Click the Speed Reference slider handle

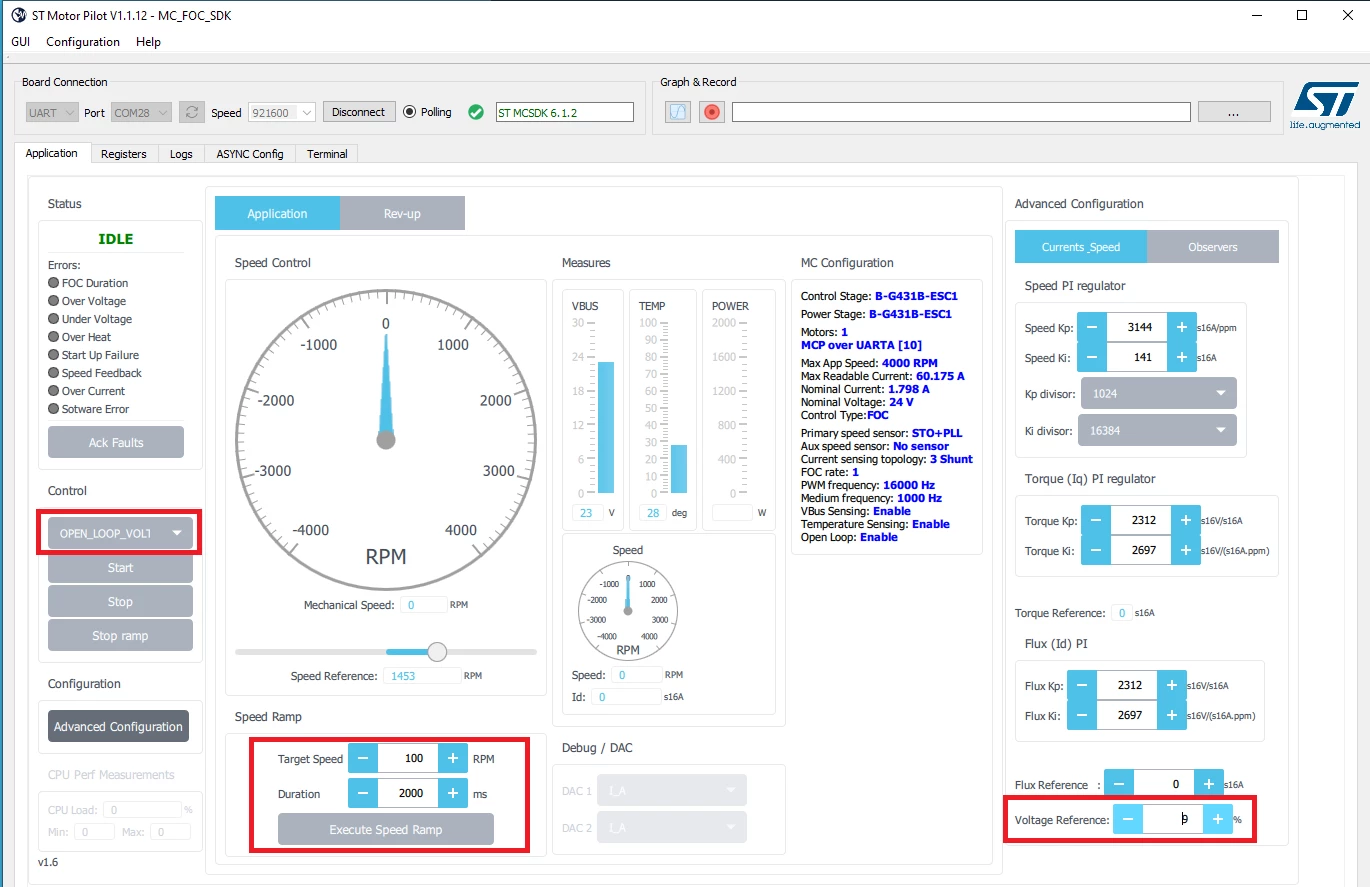[x=437, y=652]
